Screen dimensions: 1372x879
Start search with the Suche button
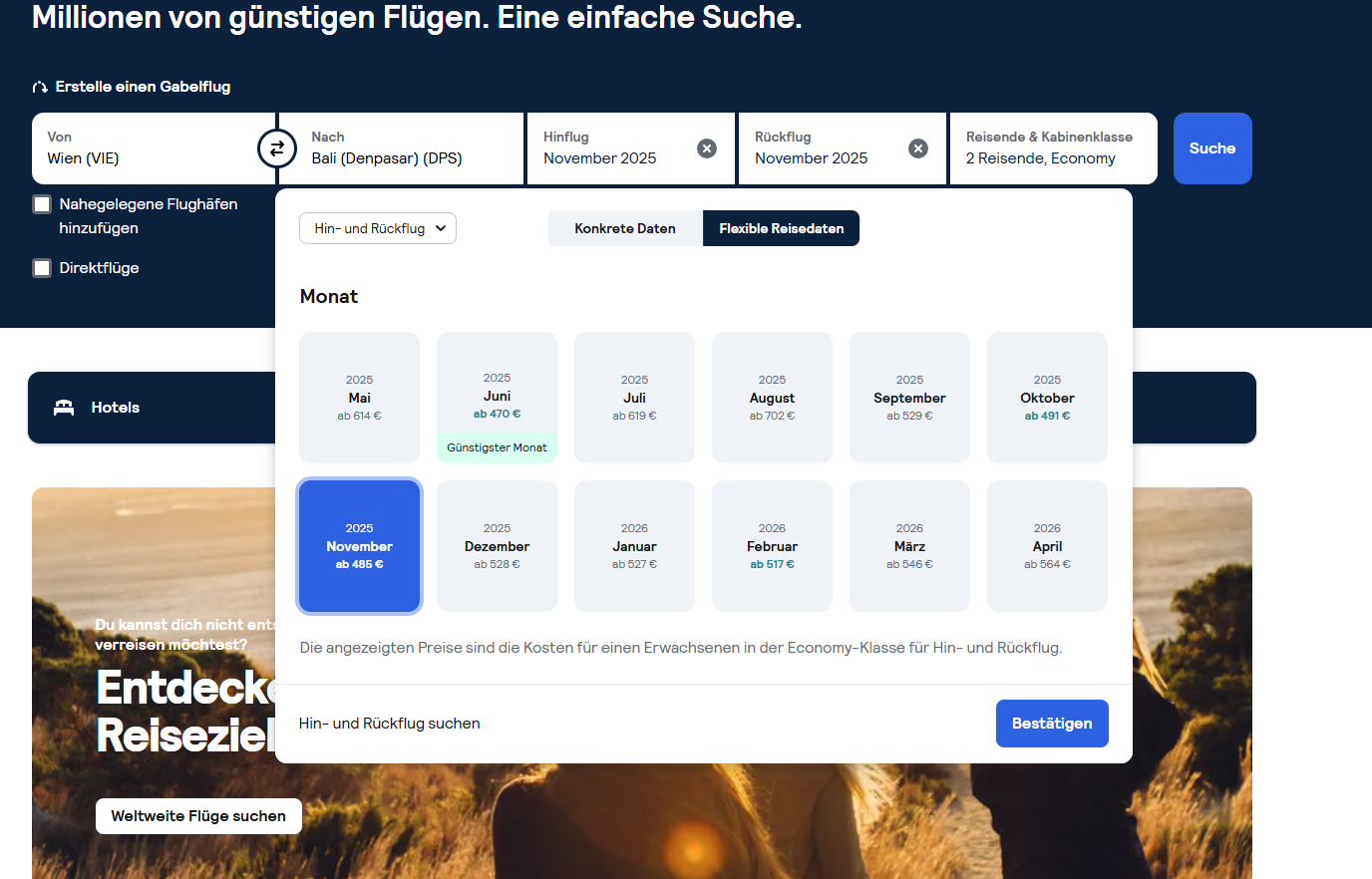pyautogui.click(x=1211, y=148)
